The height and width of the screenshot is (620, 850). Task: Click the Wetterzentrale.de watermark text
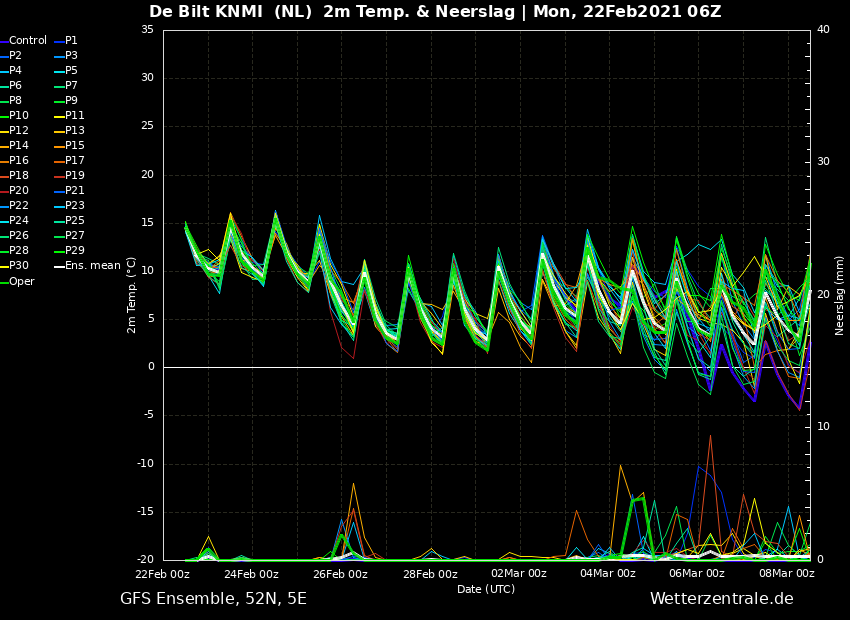click(x=722, y=599)
